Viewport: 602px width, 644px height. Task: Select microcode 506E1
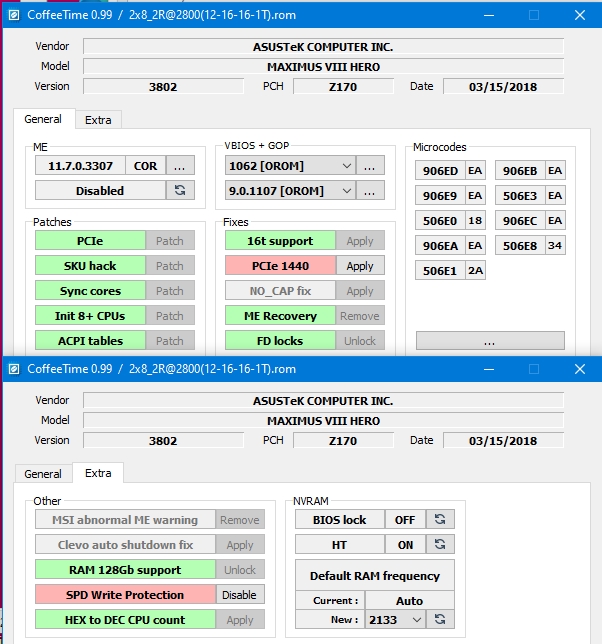coord(440,271)
